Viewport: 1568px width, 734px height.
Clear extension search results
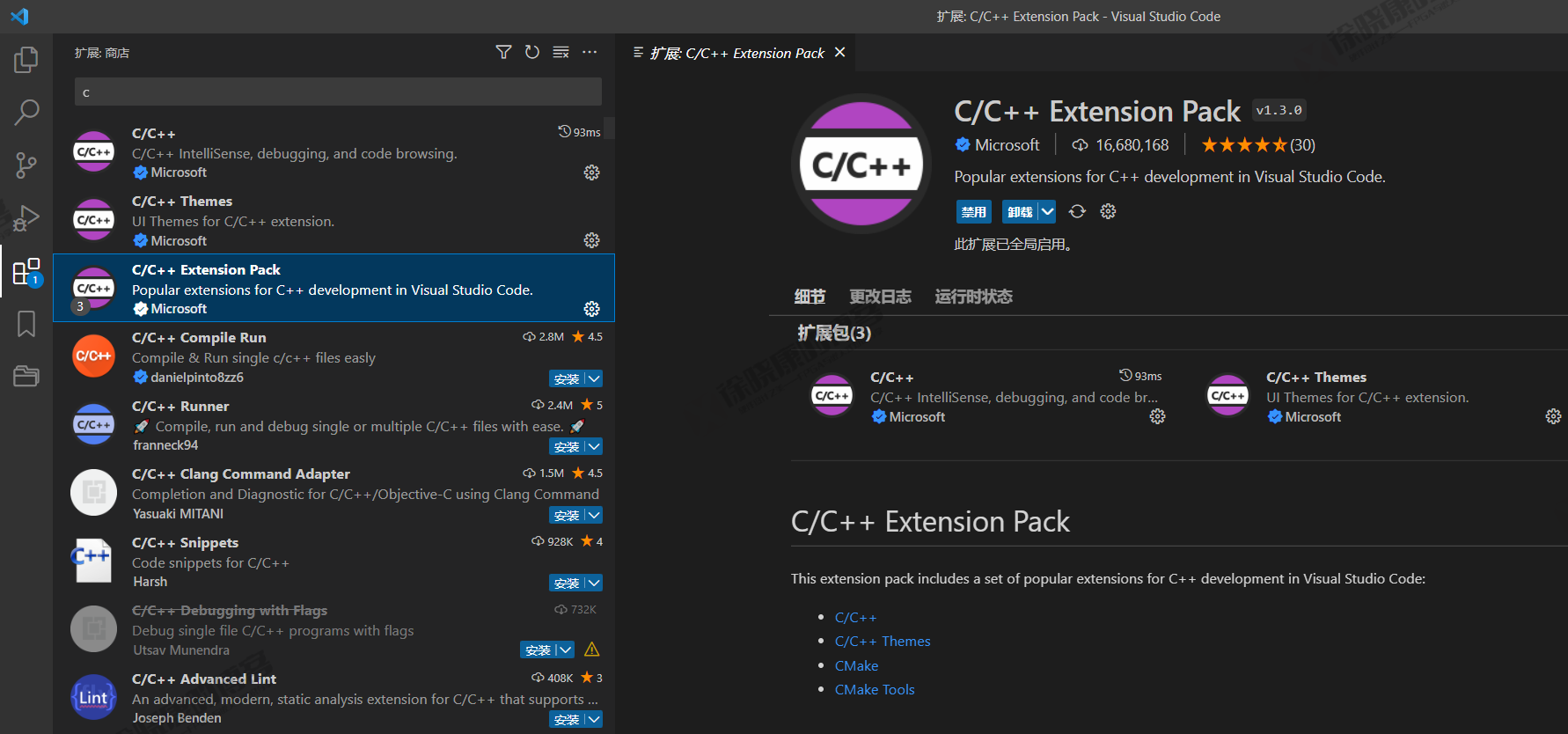coord(561,53)
